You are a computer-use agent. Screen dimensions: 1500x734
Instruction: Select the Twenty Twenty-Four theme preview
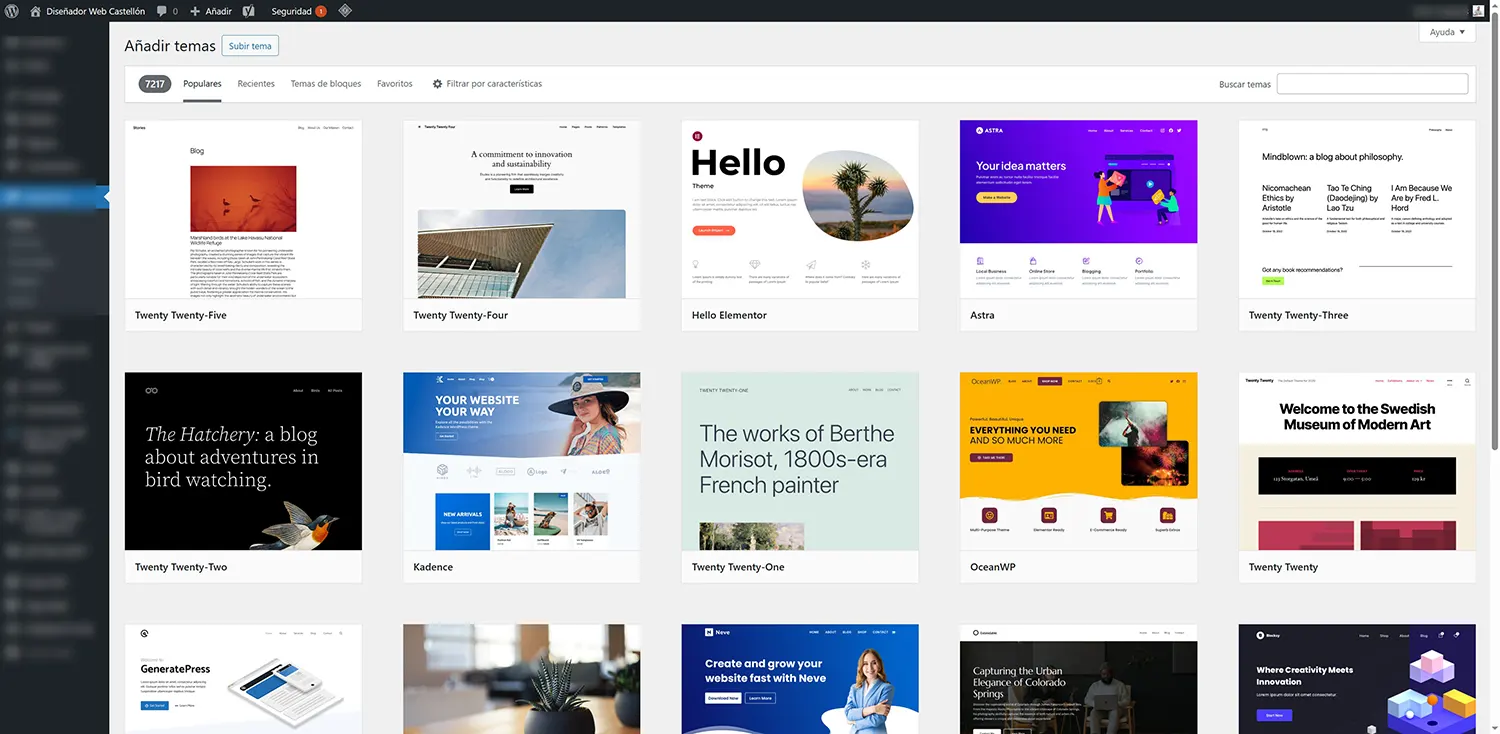(x=521, y=210)
